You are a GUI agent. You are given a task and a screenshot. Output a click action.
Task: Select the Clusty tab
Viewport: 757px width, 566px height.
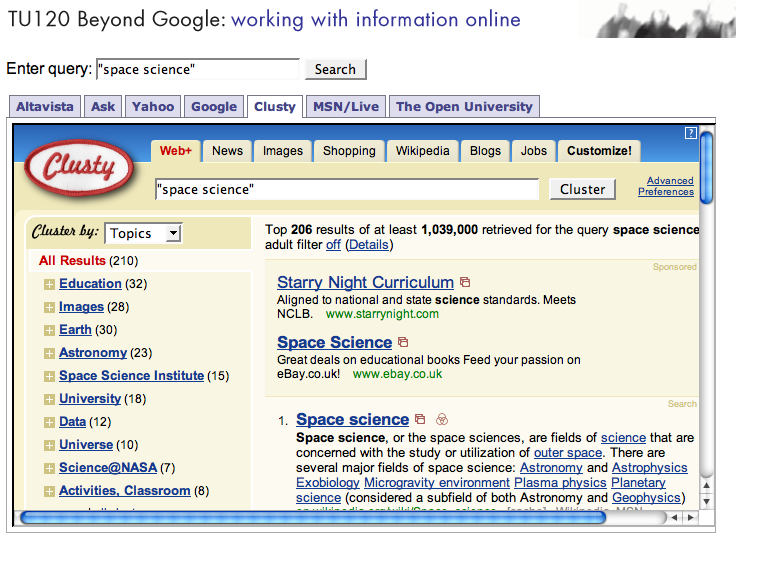click(x=275, y=106)
